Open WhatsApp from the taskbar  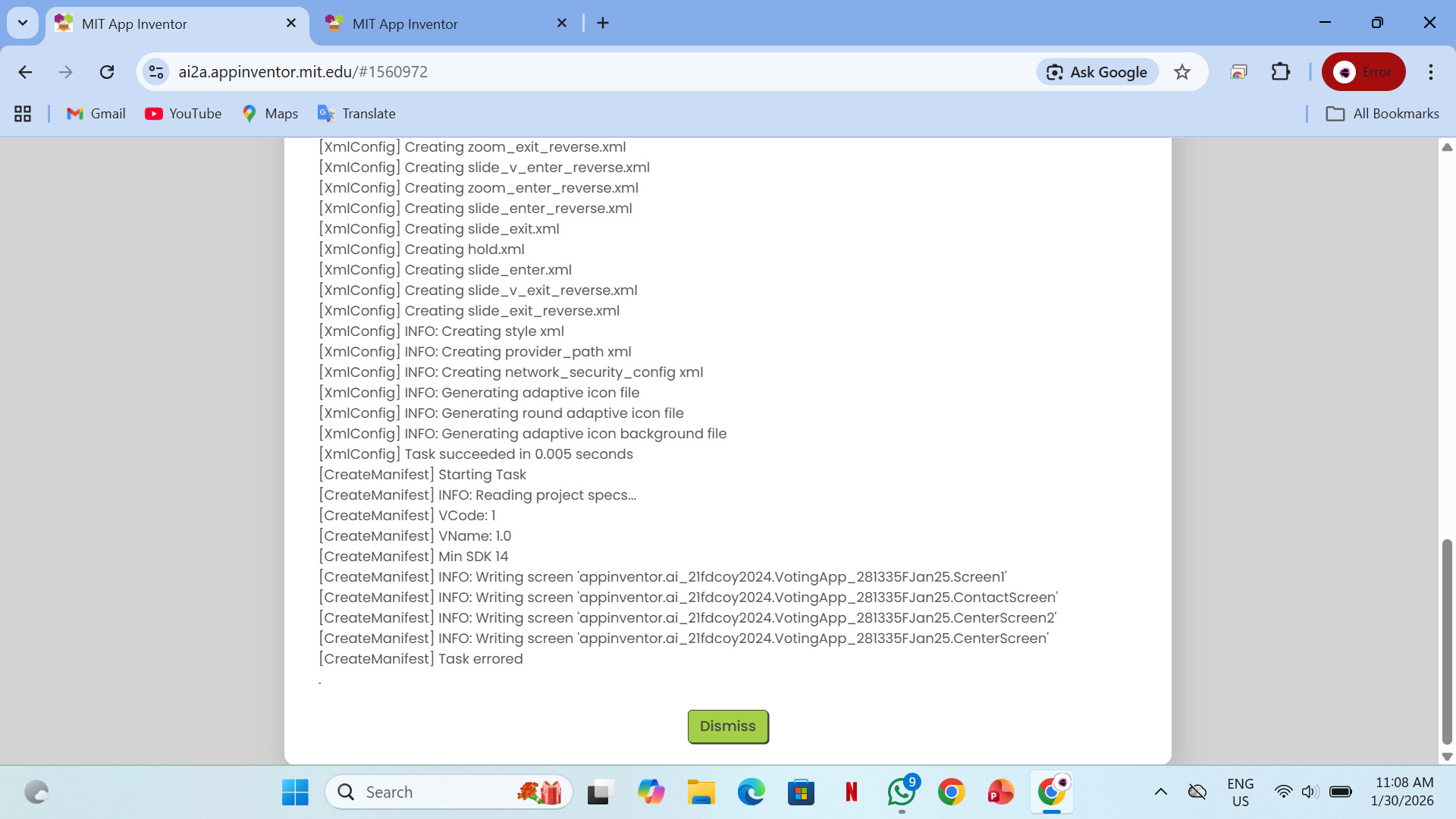pyautogui.click(x=901, y=792)
